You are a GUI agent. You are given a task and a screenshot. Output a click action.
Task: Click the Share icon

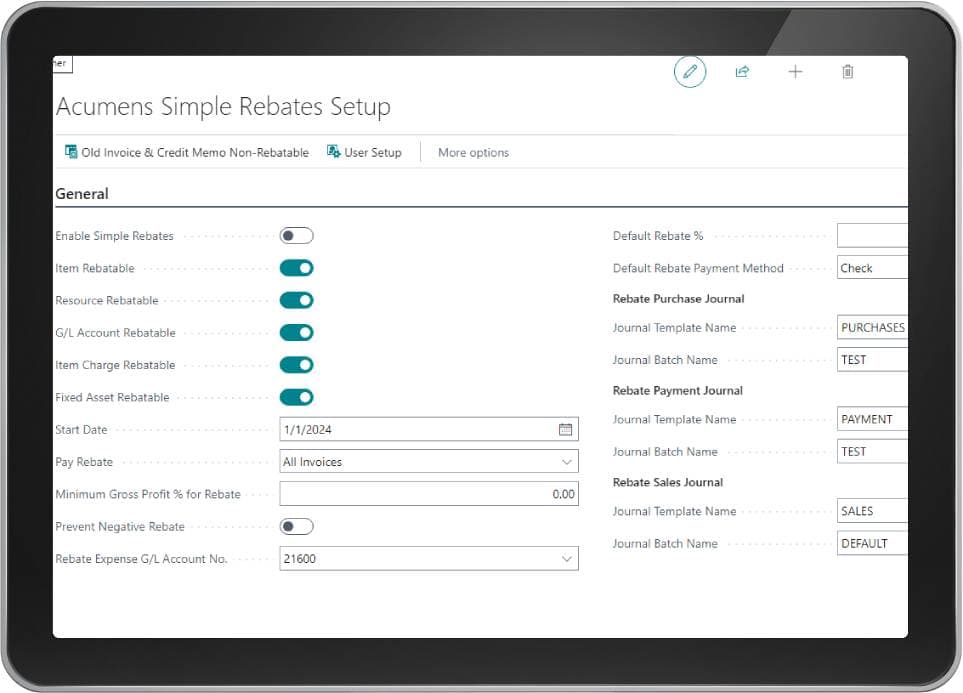tap(743, 72)
